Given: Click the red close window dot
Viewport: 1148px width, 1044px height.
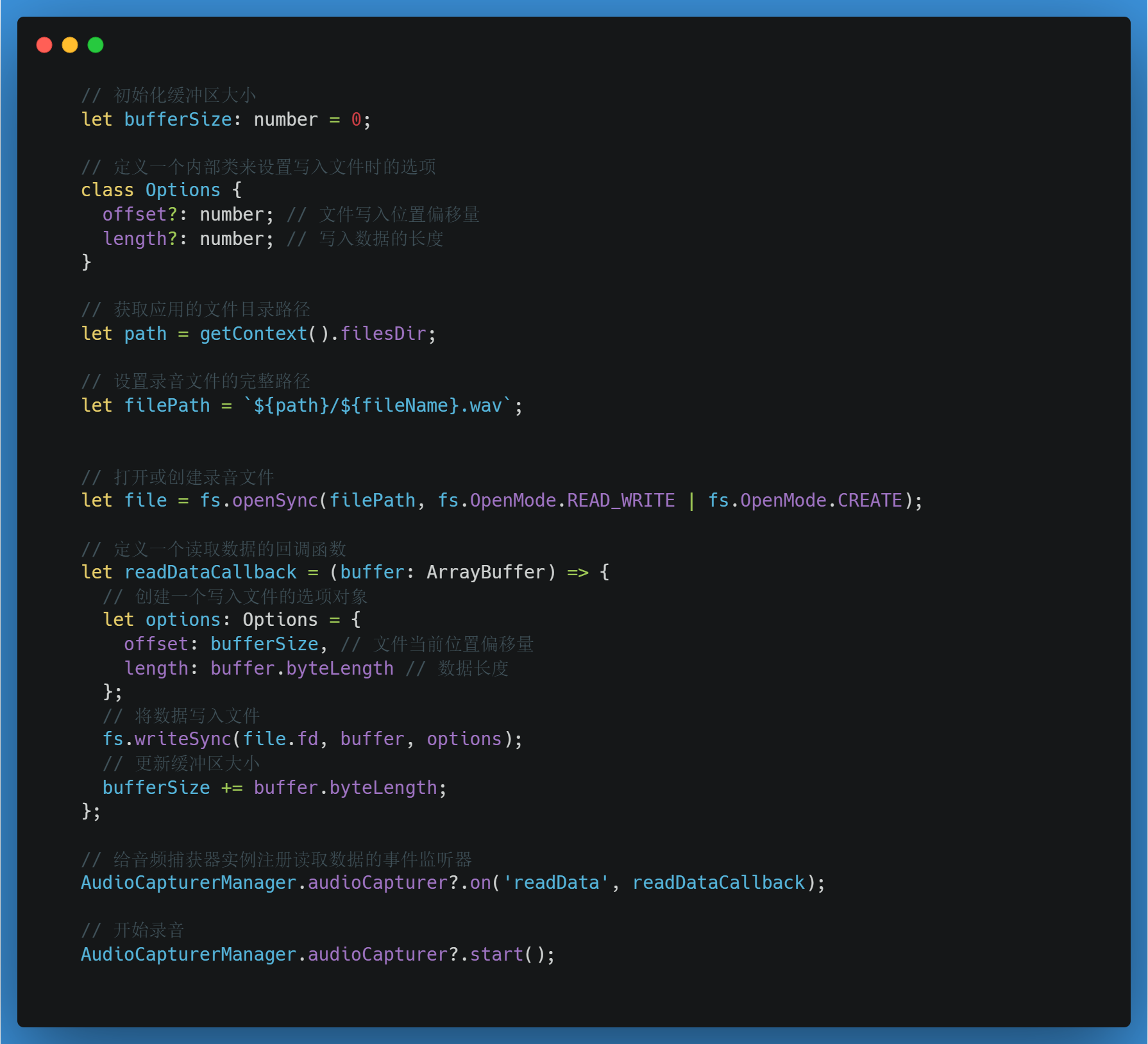Looking at the screenshot, I should (44, 45).
